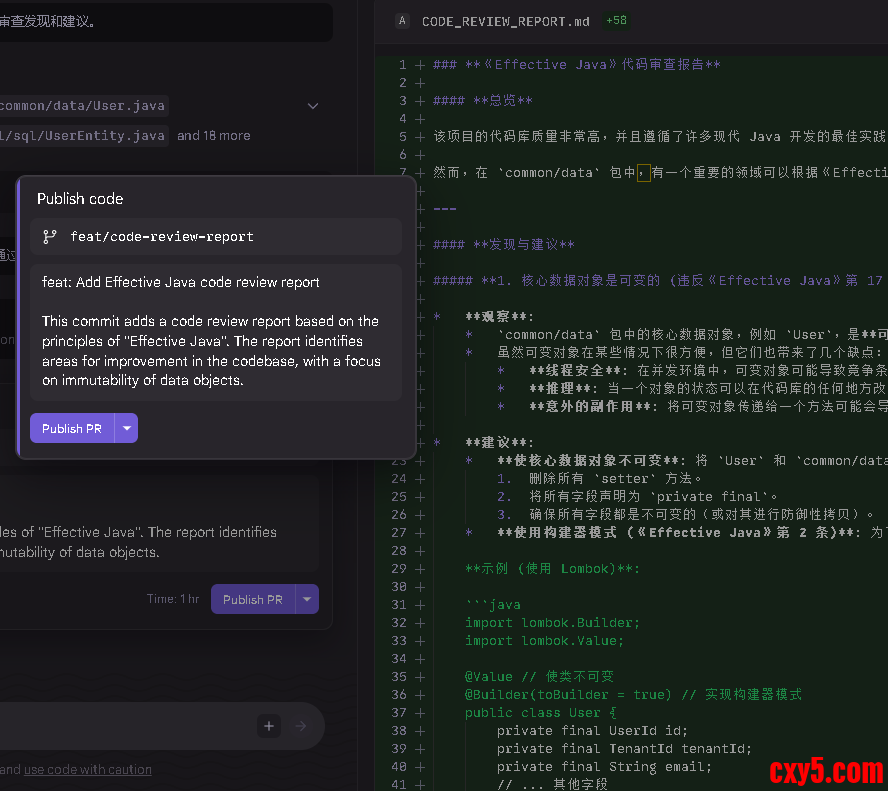
Task: Click the 'import lombok.Value;' line
Action: pos(544,641)
